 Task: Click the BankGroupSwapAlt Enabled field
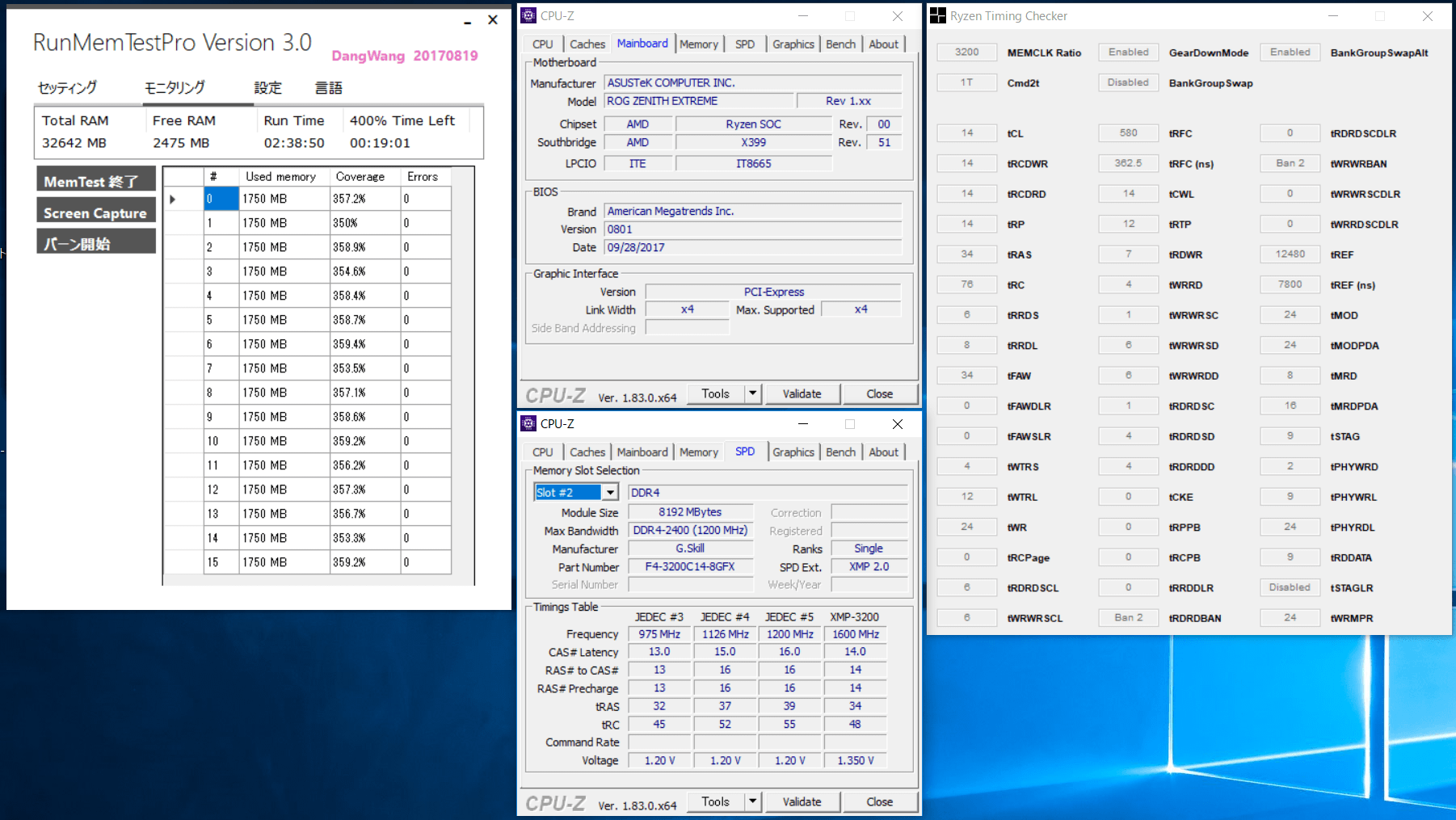[x=1290, y=53]
